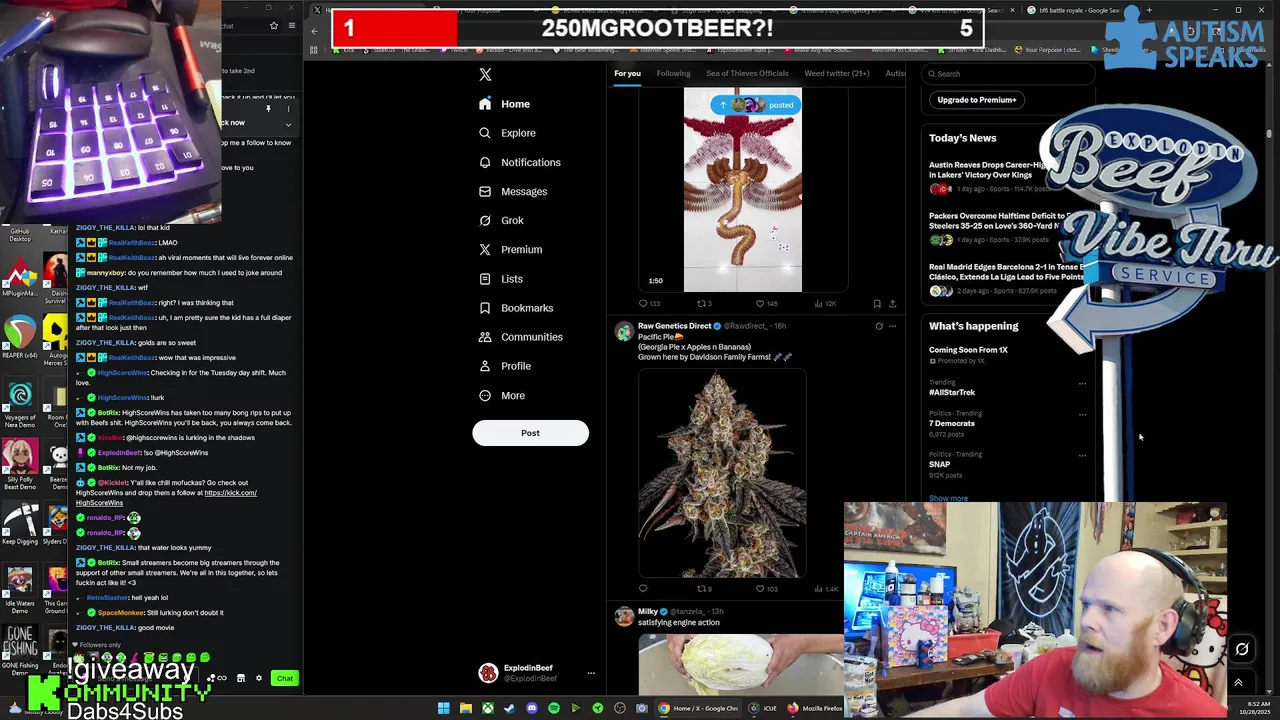Image resolution: width=1280 pixels, height=720 pixels.
Task: Click the green Chat send button
Action: pos(285,679)
